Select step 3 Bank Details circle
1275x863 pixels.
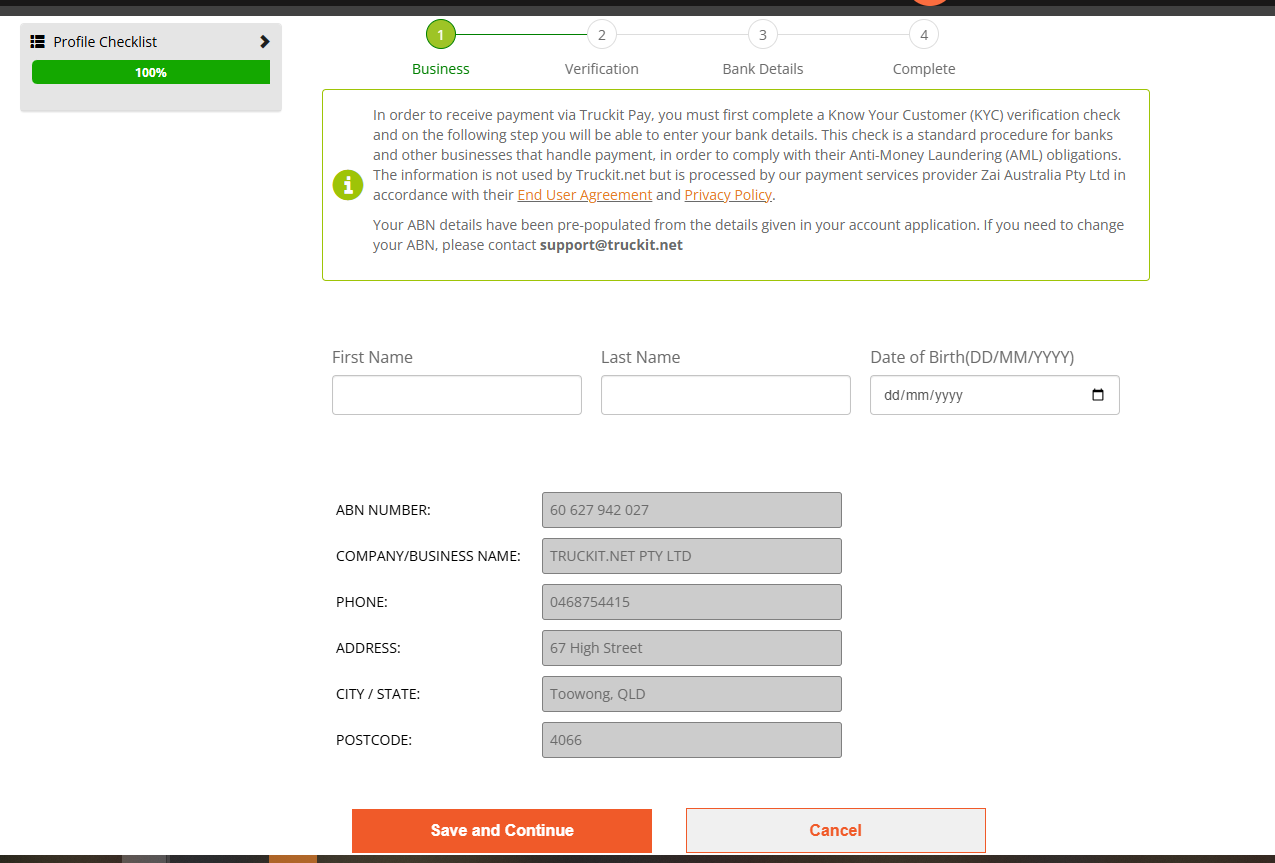(763, 35)
